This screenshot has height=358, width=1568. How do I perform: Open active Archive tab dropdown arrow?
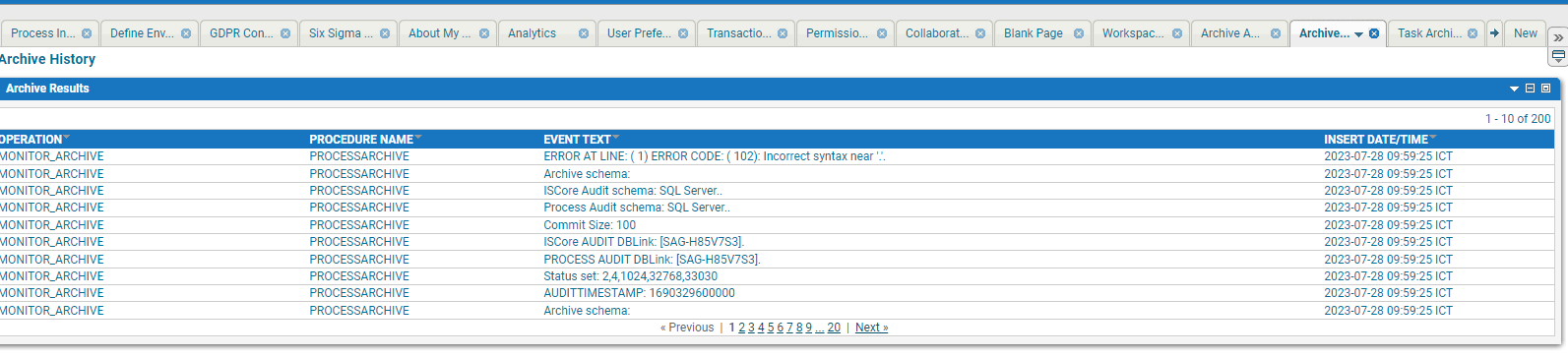coord(1359,34)
